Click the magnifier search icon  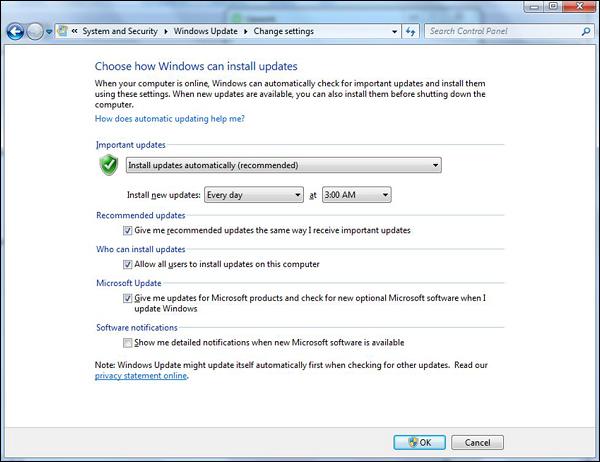[586, 31]
